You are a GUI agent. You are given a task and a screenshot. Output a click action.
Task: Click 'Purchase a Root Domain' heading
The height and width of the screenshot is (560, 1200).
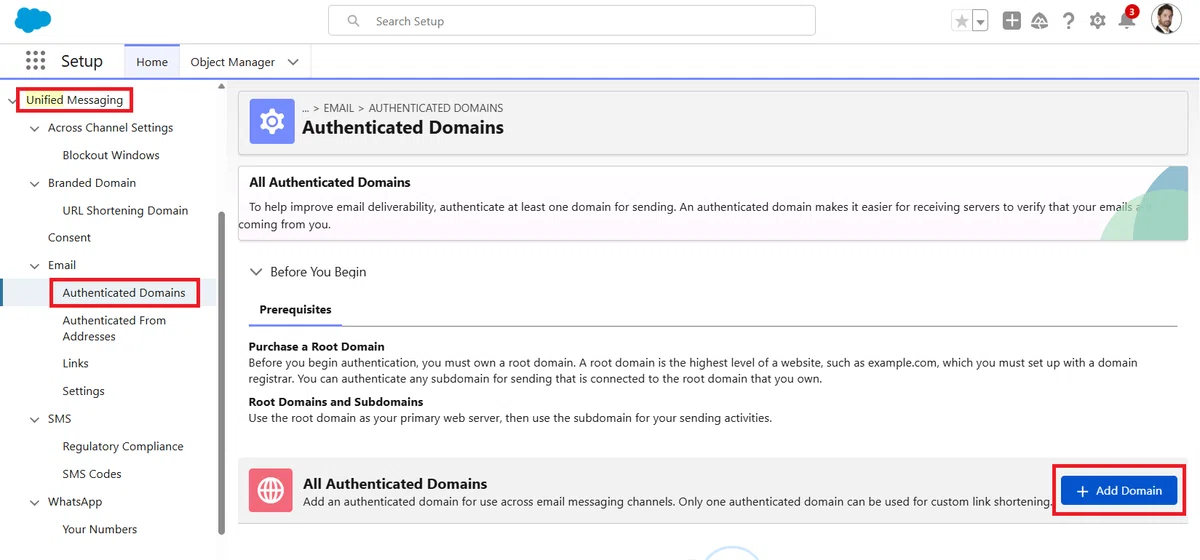tap(317, 347)
